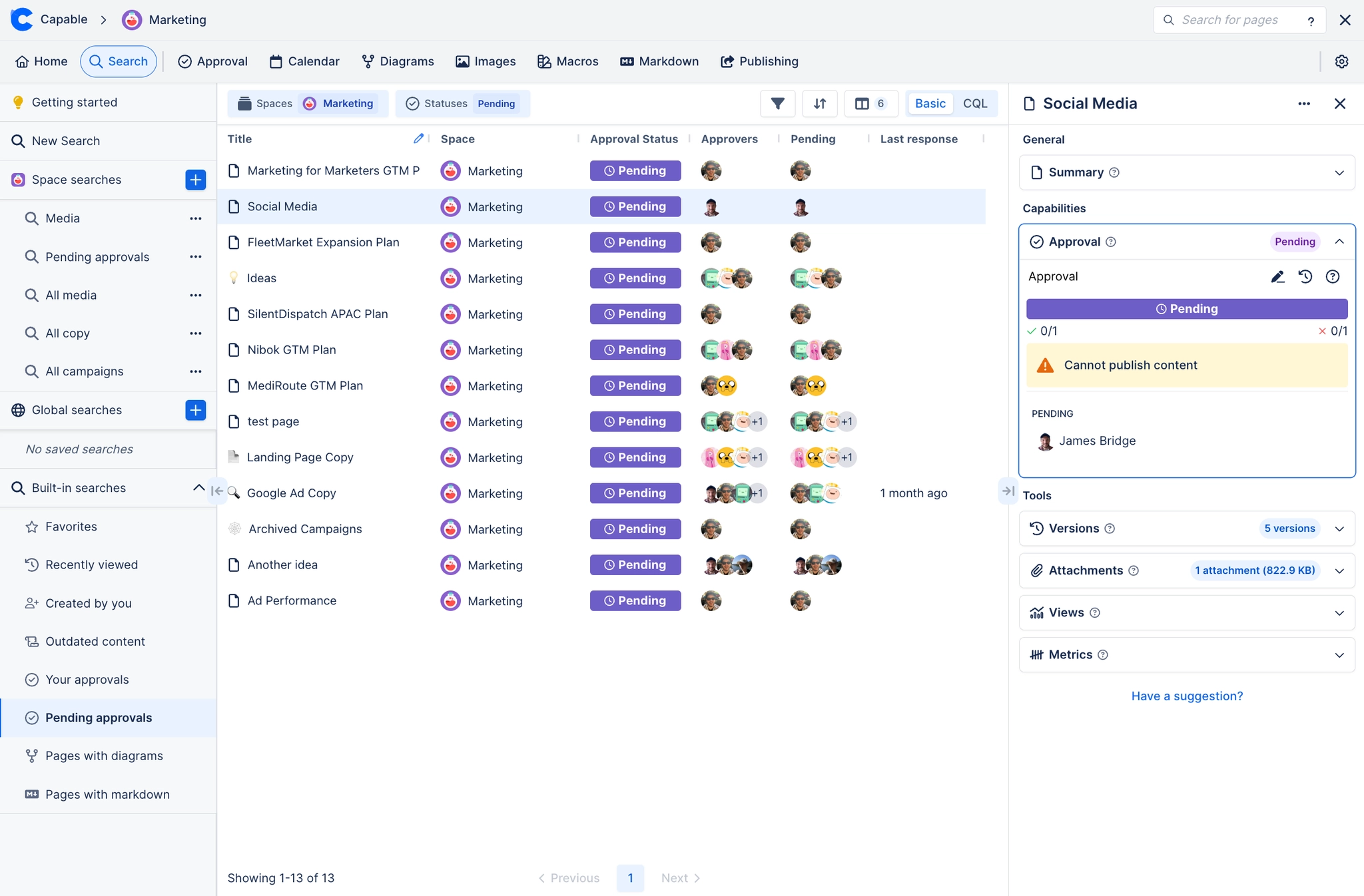
Task: Click the Have a suggestion link
Action: [1187, 696]
